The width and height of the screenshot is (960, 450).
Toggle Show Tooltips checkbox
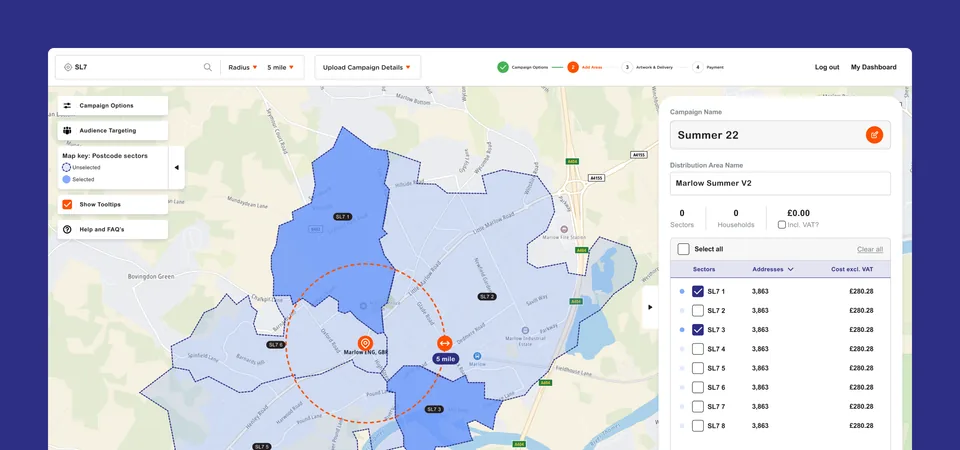pyautogui.click(x=67, y=204)
